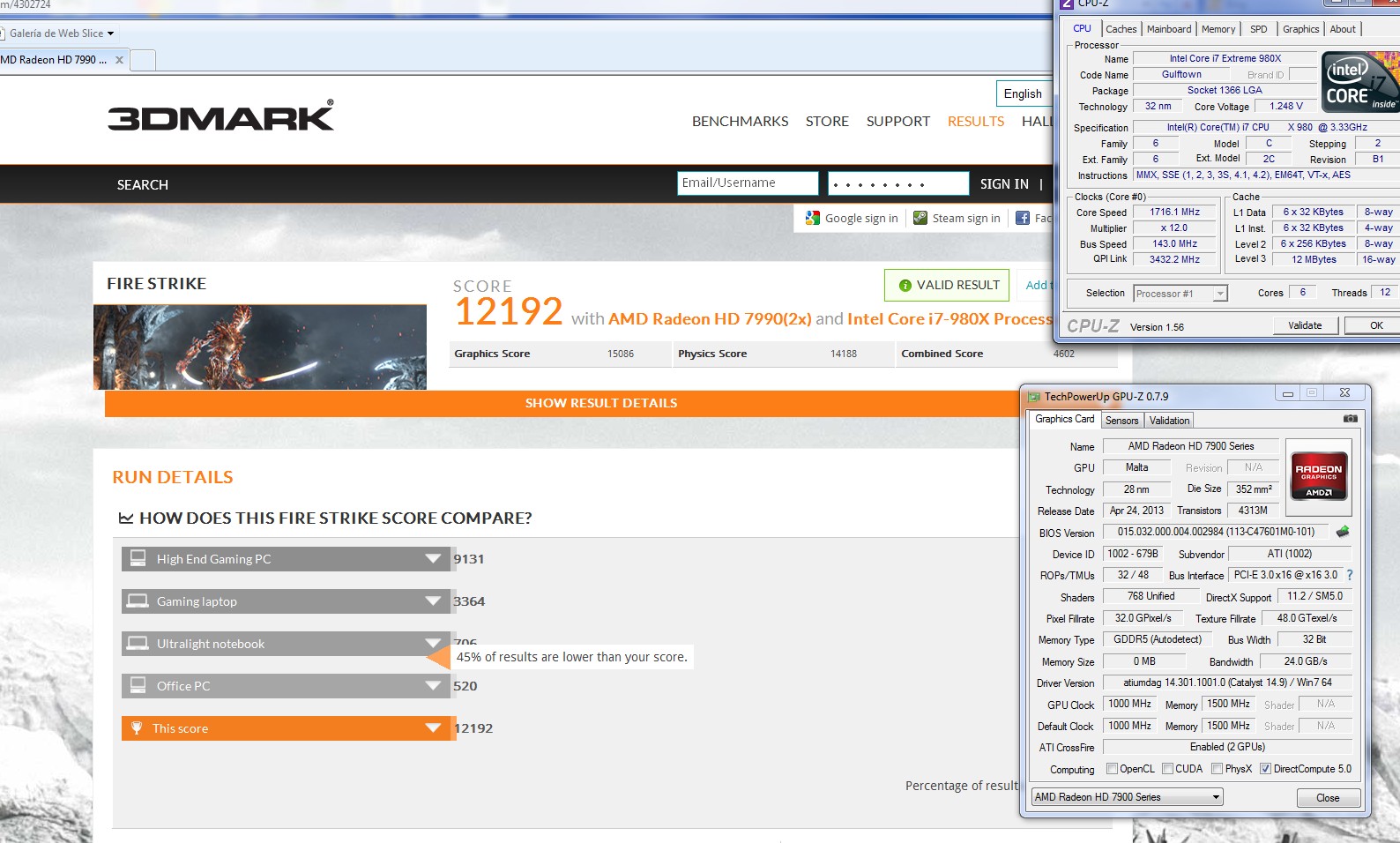The image size is (1400, 843).
Task: Enable the OpenCL checkbox
Action: click(1112, 769)
